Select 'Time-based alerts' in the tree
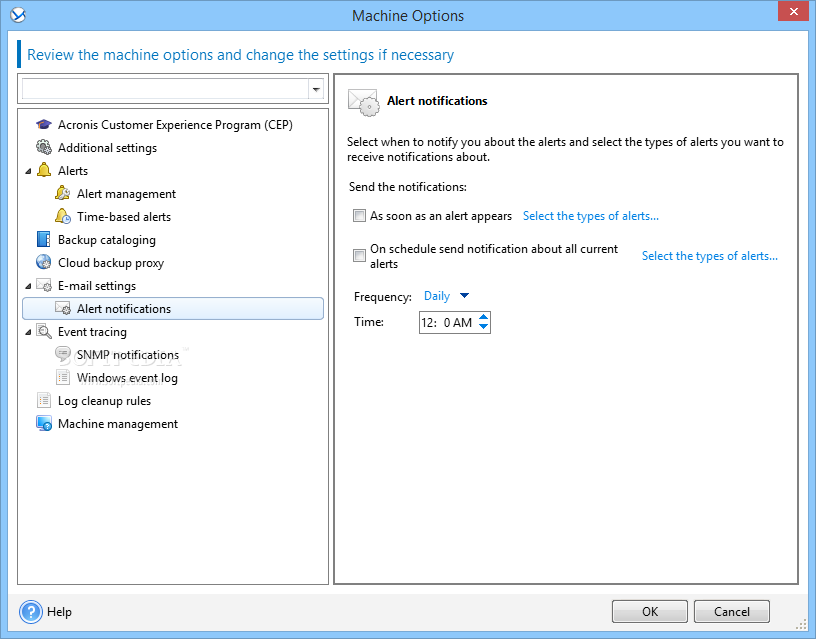The width and height of the screenshot is (816, 639). pos(124,216)
